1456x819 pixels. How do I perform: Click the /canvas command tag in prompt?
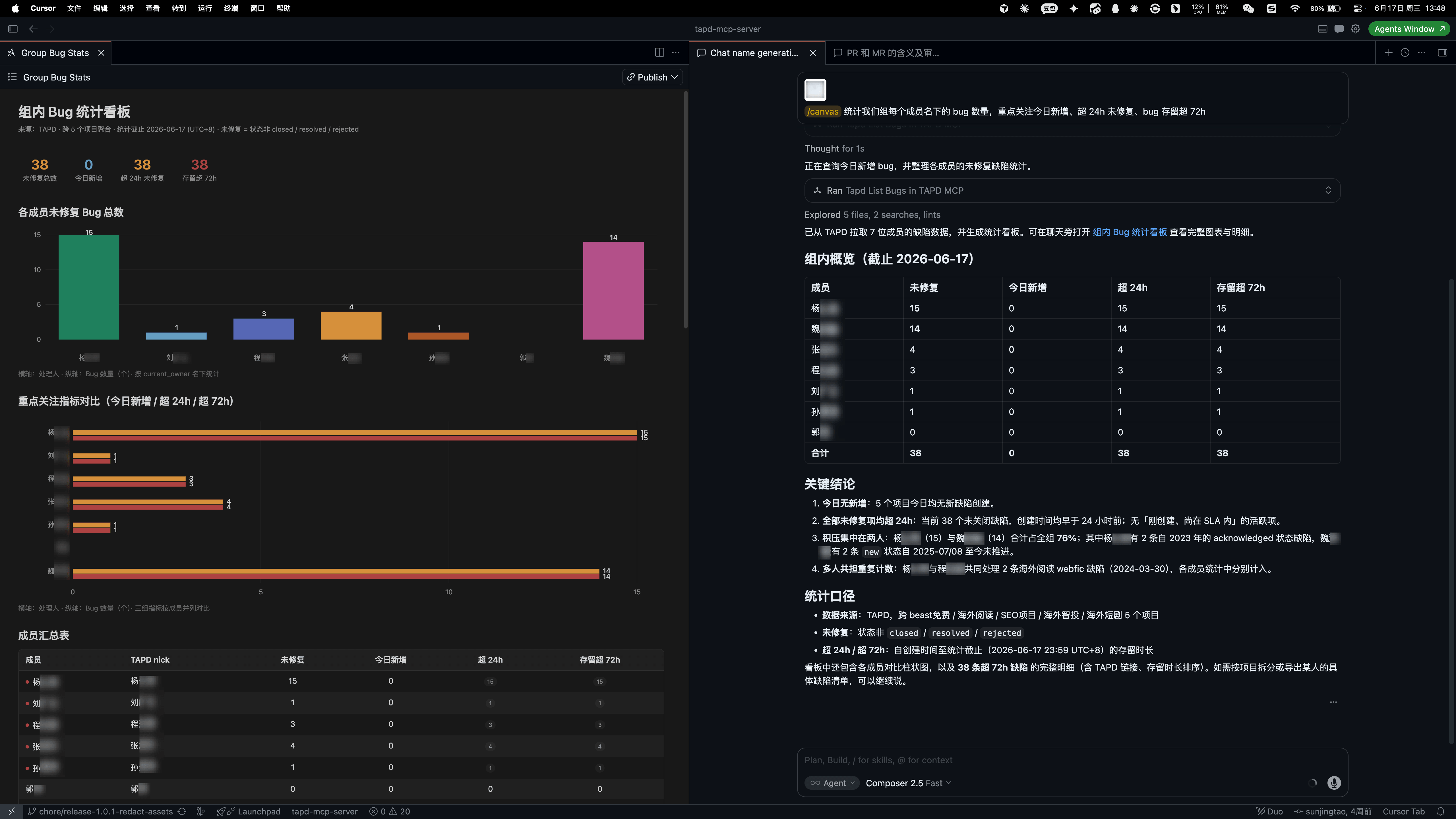(x=822, y=111)
